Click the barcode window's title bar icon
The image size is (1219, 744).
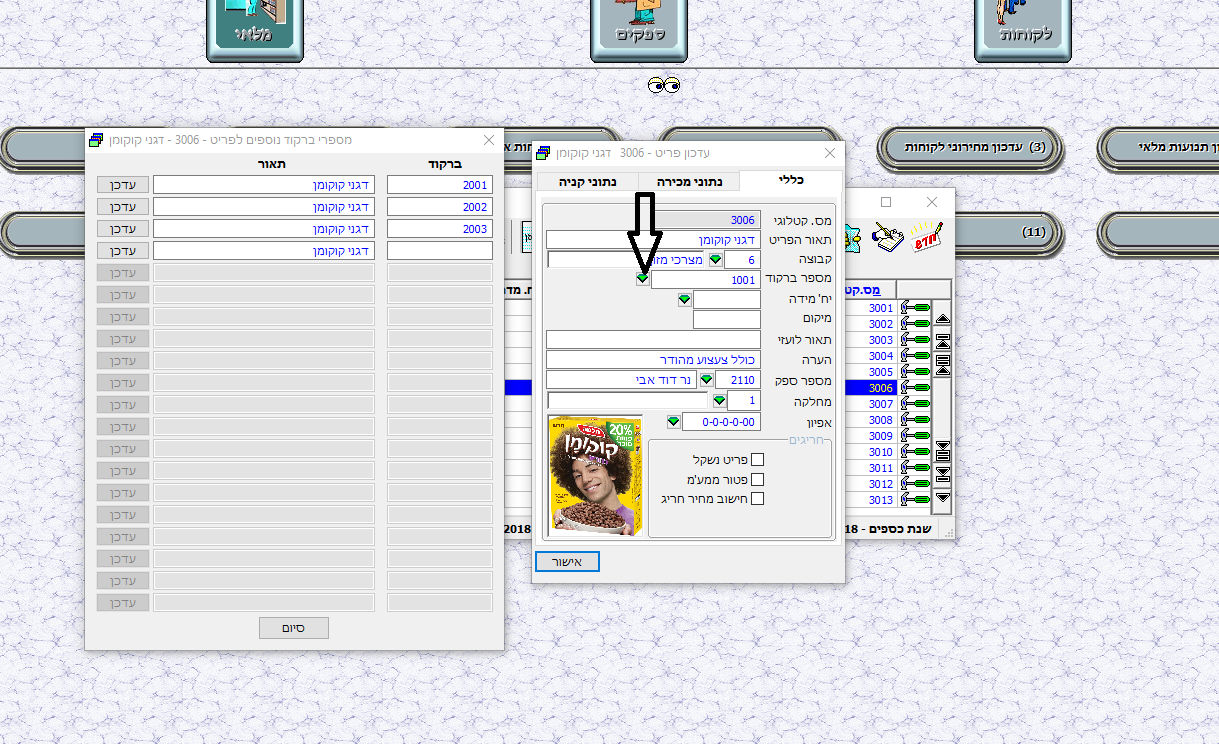[96, 140]
